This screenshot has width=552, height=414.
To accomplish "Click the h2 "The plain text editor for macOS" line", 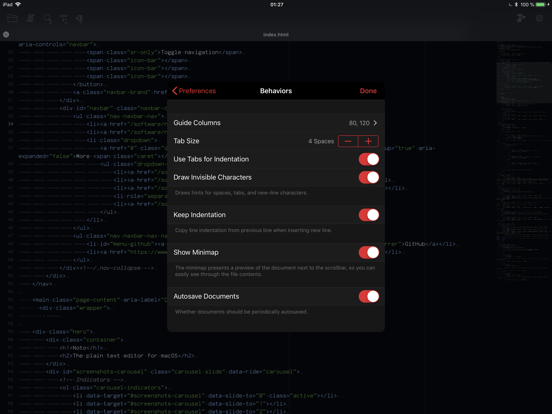I will (x=127, y=356).
